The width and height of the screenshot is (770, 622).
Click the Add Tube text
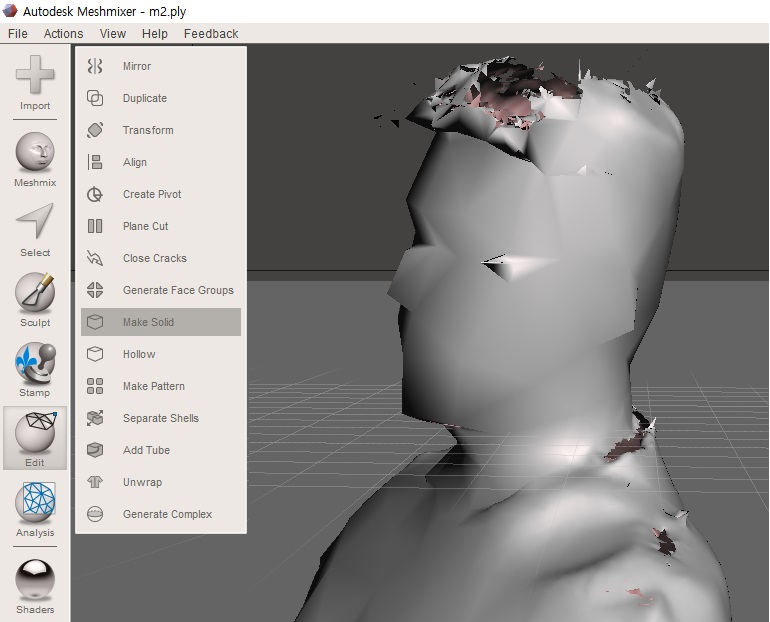point(146,450)
